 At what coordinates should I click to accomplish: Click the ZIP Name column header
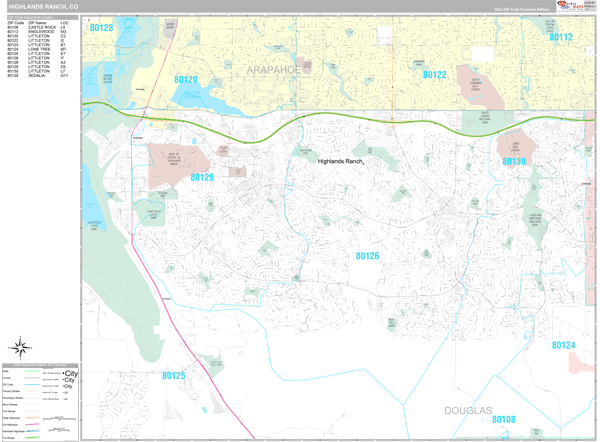[37, 23]
